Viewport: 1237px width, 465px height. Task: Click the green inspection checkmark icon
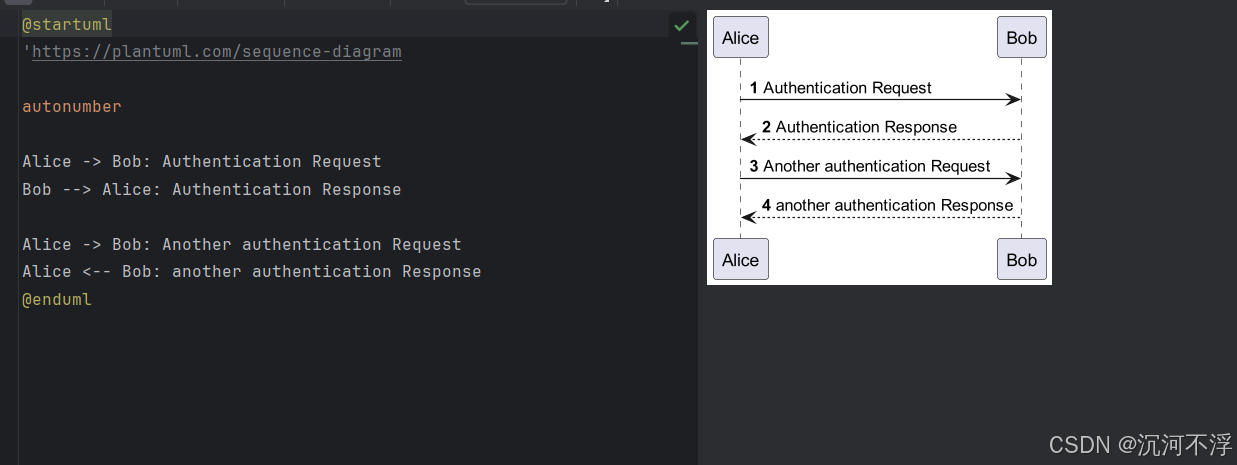point(681,25)
